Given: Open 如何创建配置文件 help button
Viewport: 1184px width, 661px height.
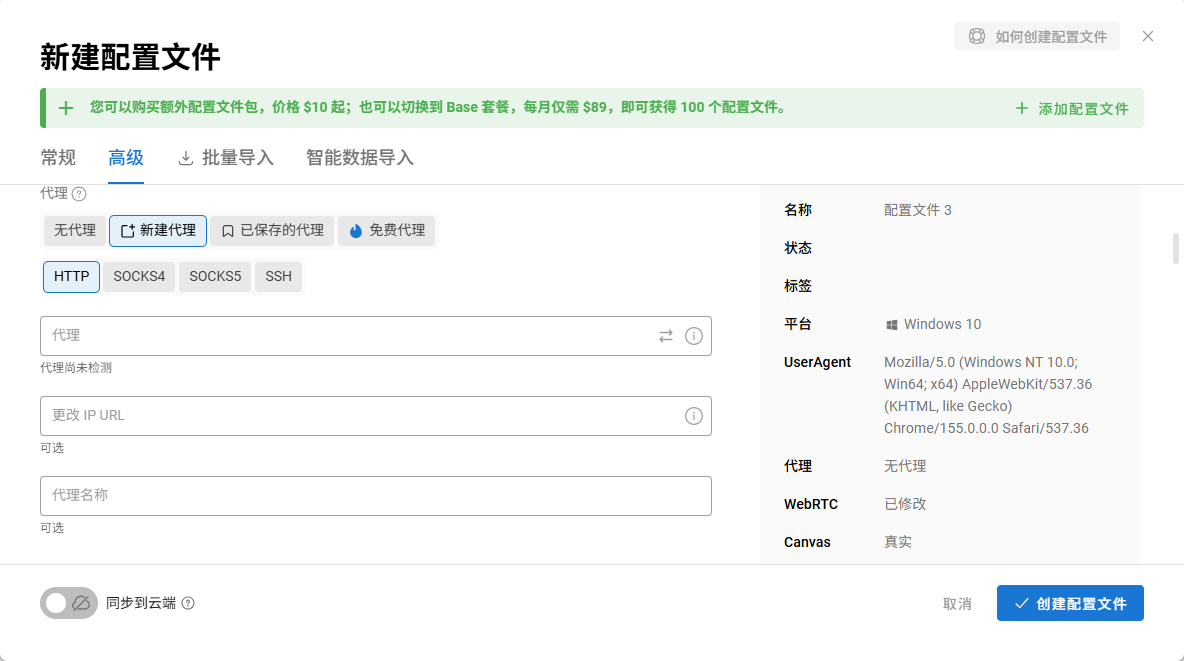Looking at the screenshot, I should pos(1037,36).
